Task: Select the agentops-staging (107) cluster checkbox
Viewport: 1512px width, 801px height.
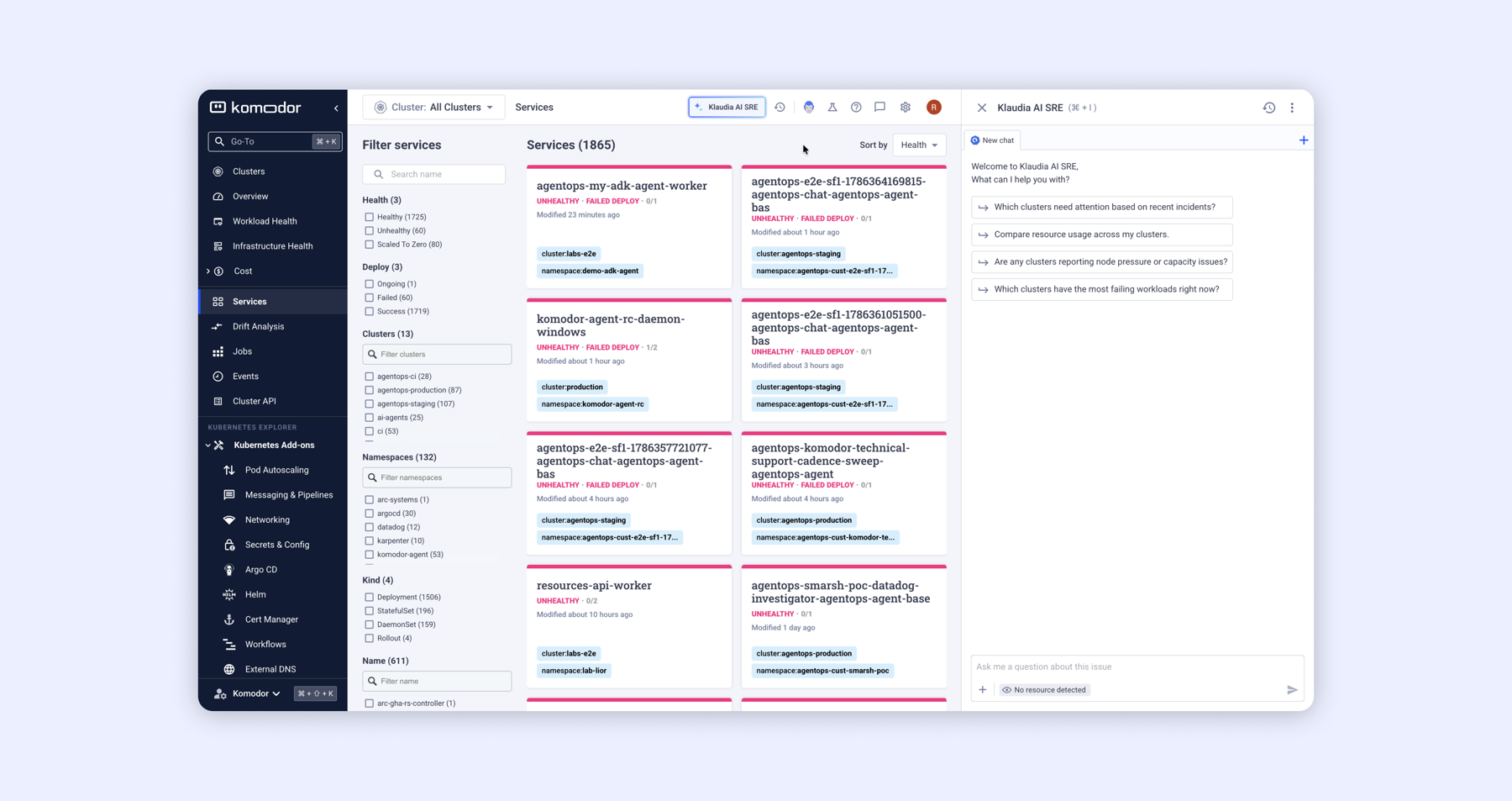Action: click(370, 404)
